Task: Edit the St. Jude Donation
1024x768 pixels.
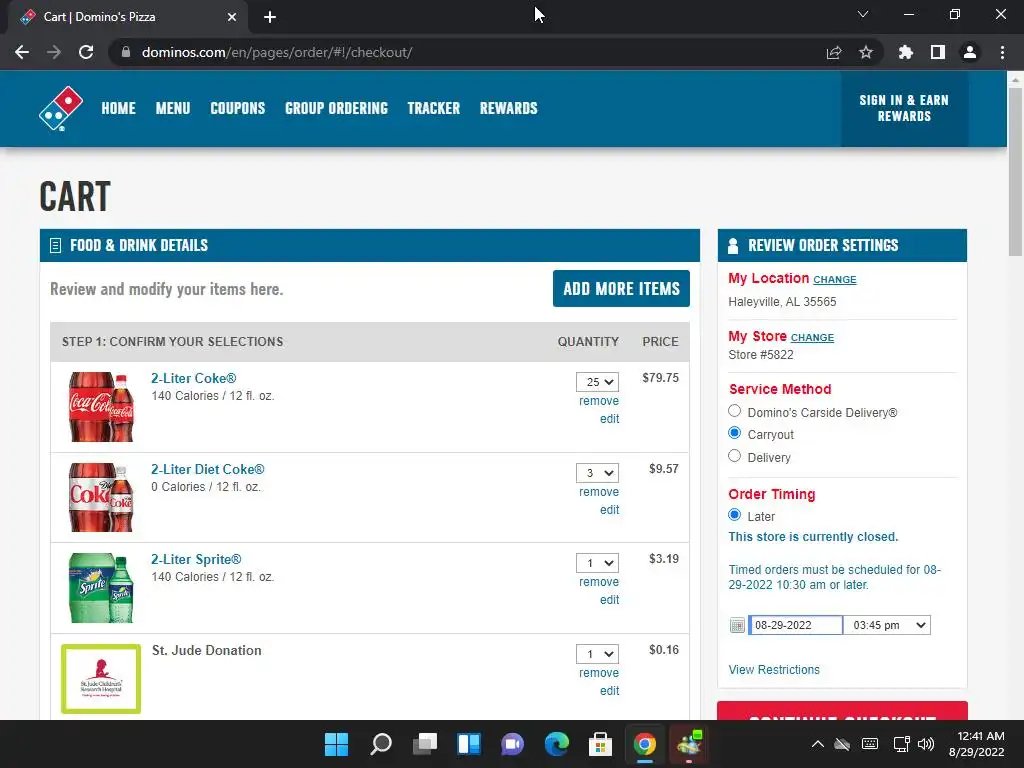Action: 609,690
